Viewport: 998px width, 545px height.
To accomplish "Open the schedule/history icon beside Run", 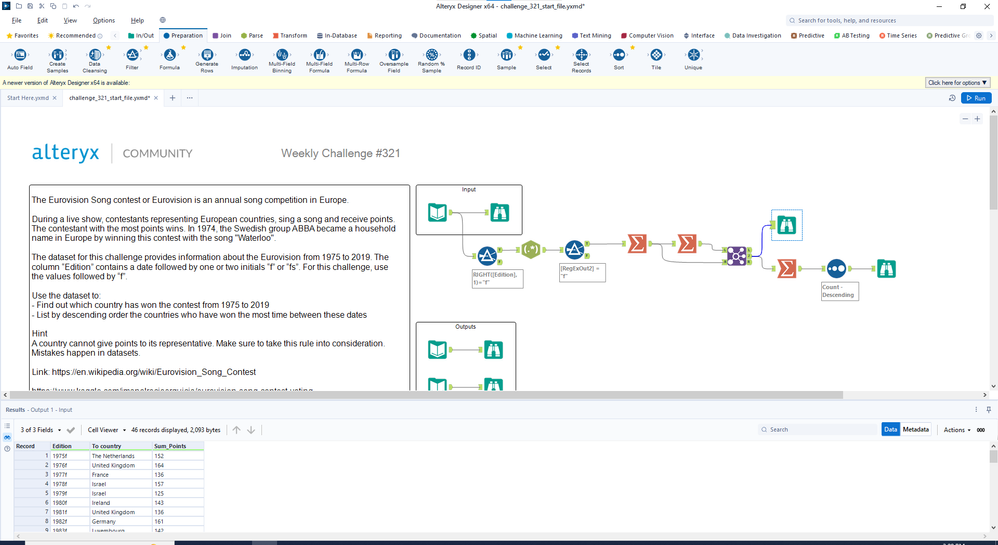I will pyautogui.click(x=952, y=98).
